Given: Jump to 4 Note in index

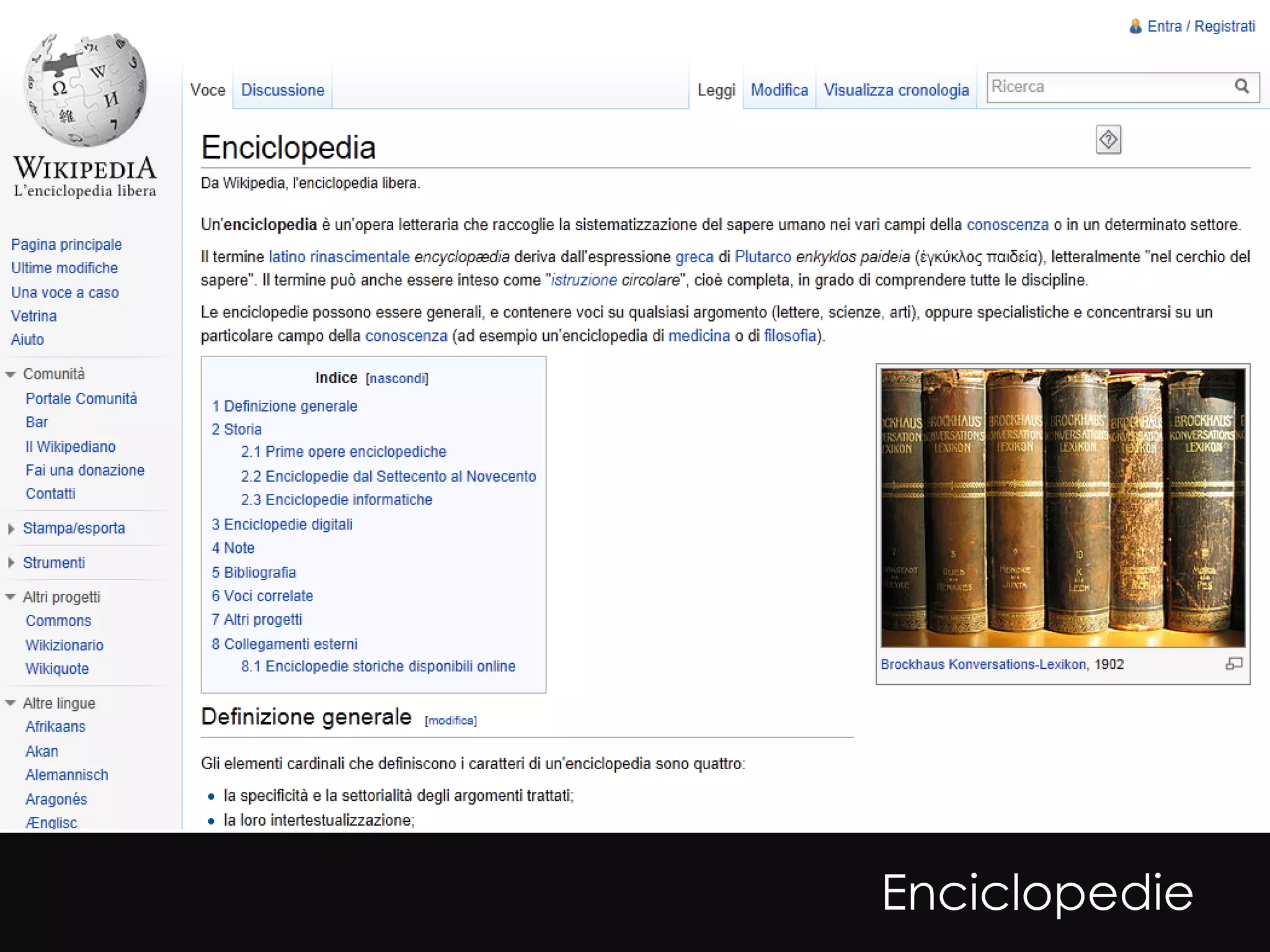Looking at the screenshot, I should [x=233, y=549].
